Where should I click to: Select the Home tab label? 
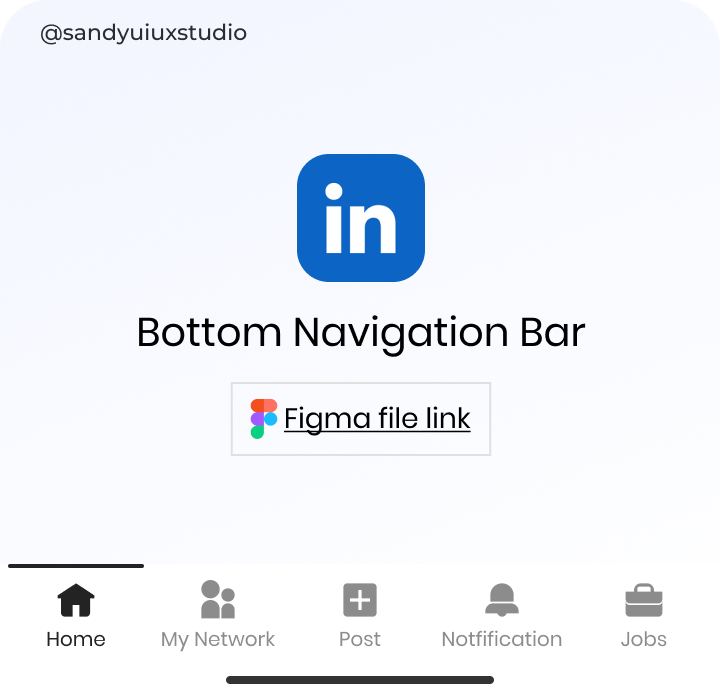point(76,639)
